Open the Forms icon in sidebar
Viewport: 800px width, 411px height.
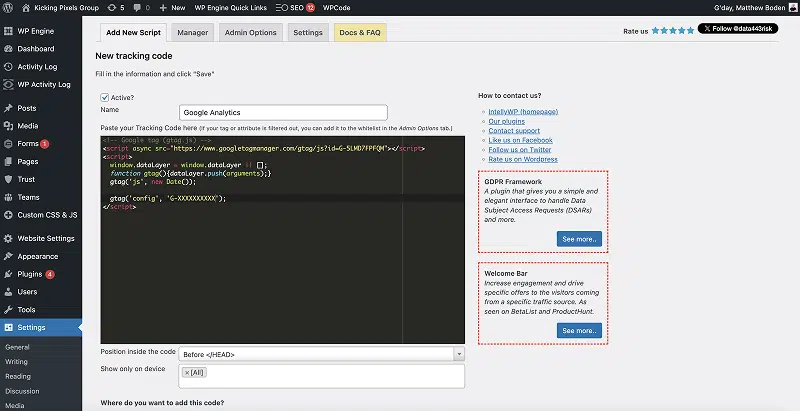click(x=8, y=144)
